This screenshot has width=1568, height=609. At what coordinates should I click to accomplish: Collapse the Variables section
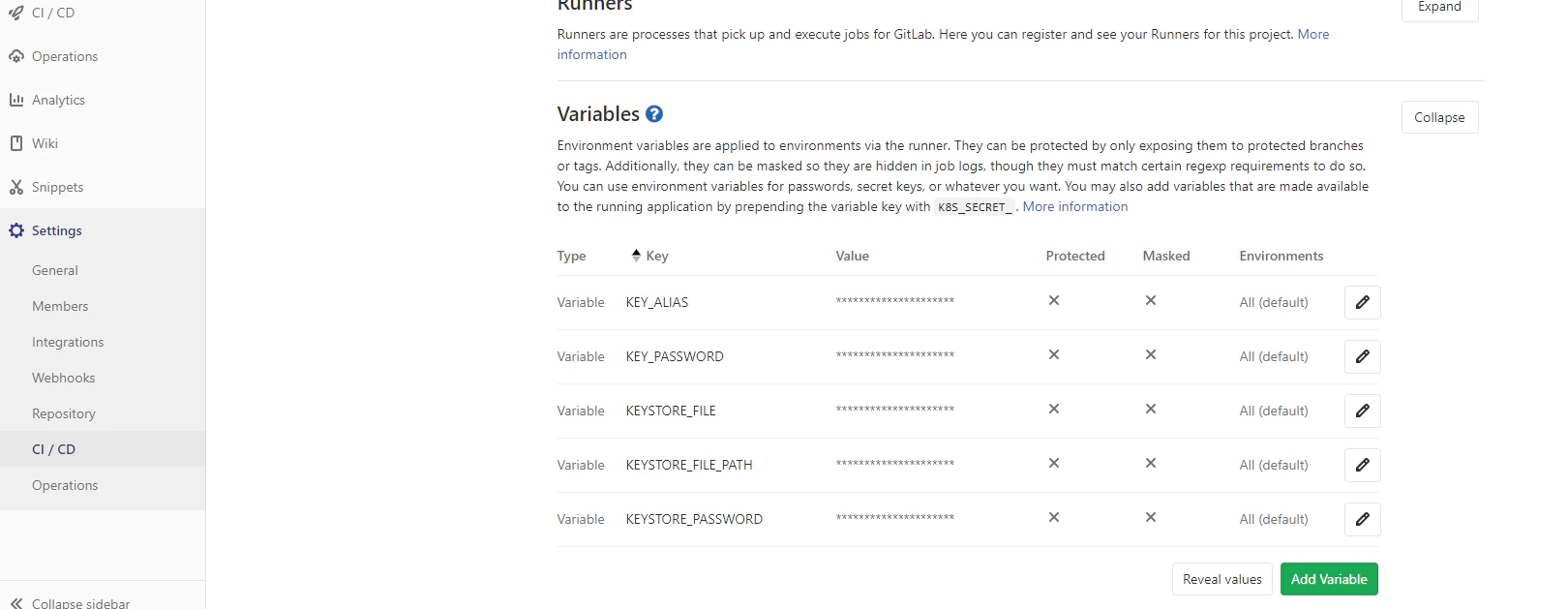tap(1439, 117)
